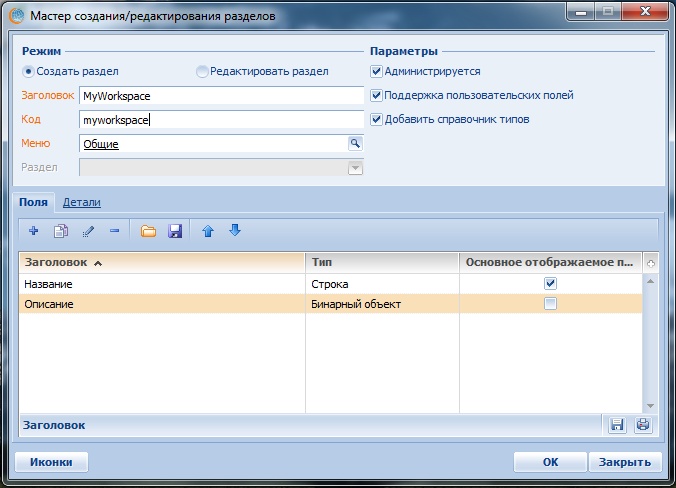Screen dimensions: 676x488
Task: Open the Раздел dropdown arrow
Action: tap(355, 168)
